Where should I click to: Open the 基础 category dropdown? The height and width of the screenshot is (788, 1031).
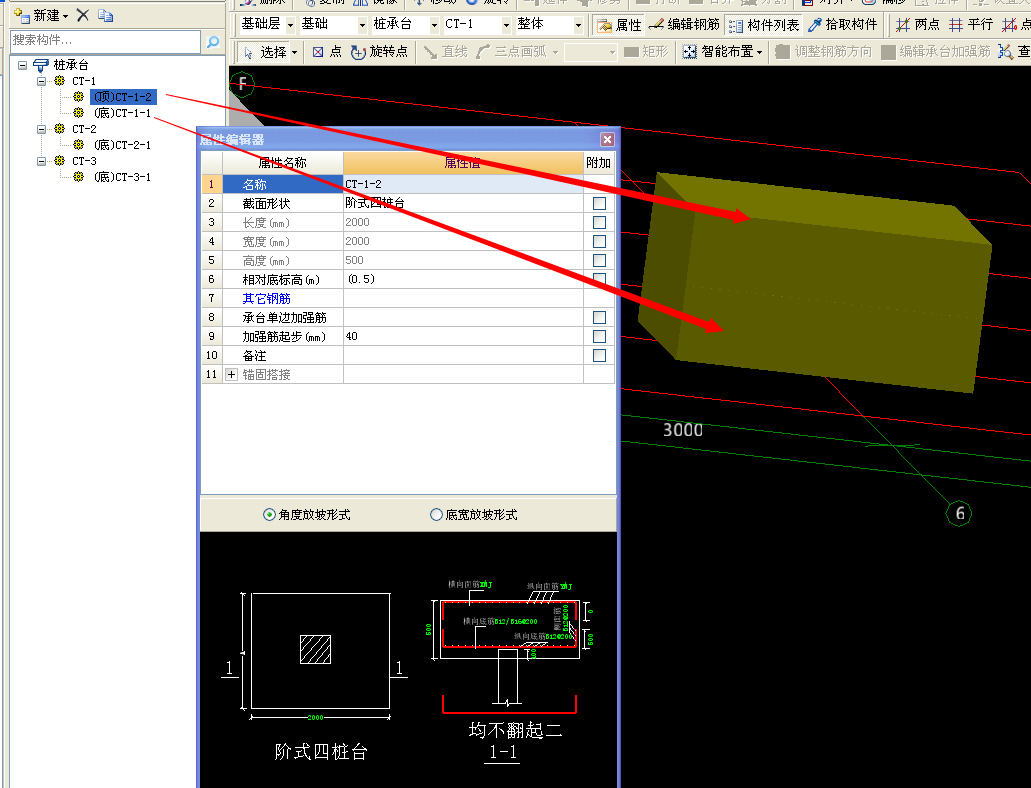(x=362, y=26)
